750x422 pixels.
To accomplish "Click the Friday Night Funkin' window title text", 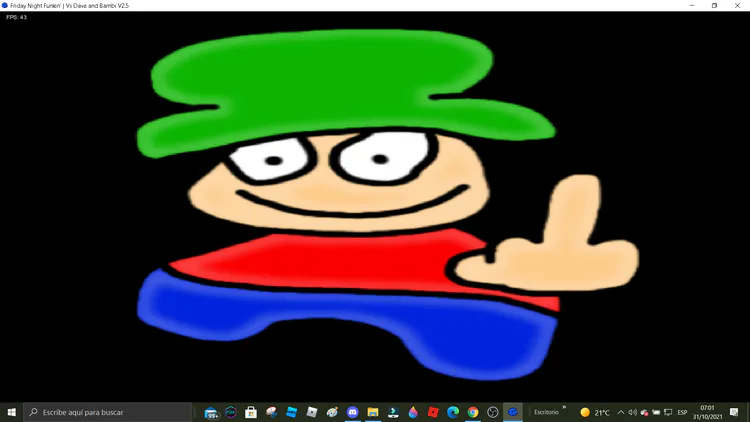I will (69, 6).
